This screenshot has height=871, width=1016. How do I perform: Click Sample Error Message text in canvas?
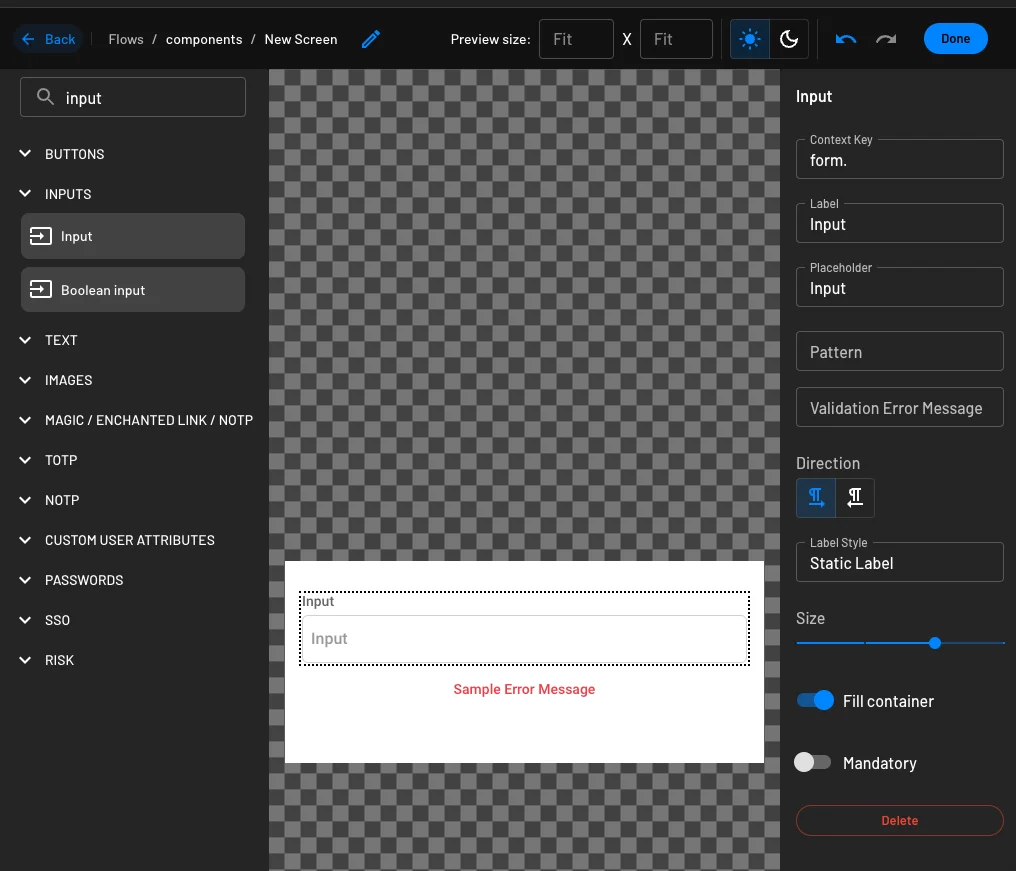pyautogui.click(x=524, y=689)
